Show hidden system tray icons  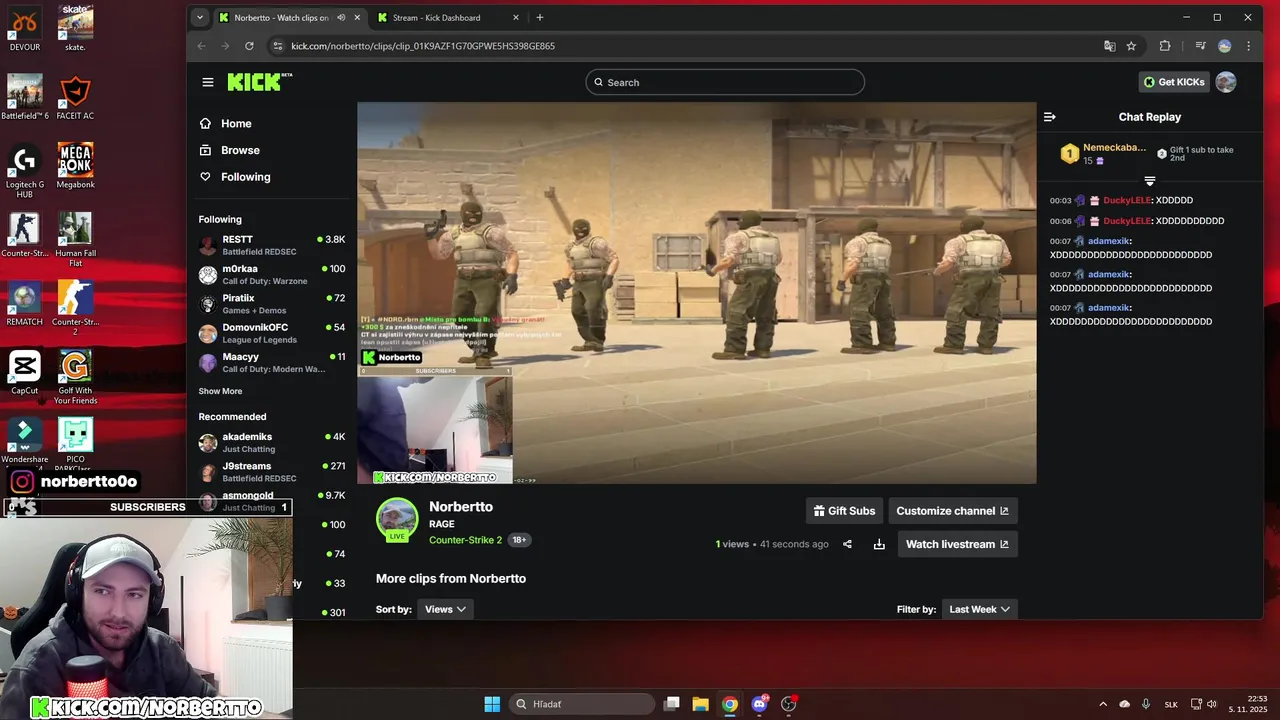tap(1103, 704)
